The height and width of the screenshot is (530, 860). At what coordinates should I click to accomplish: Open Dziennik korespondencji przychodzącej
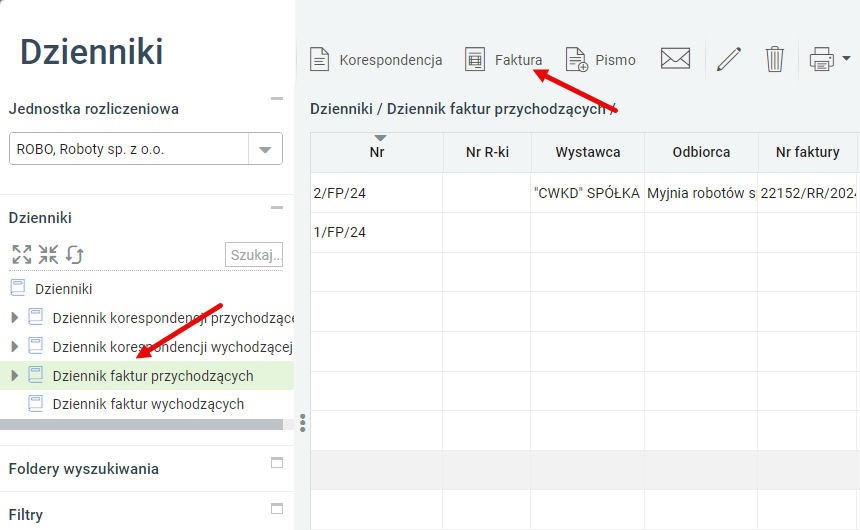pyautogui.click(x=173, y=318)
